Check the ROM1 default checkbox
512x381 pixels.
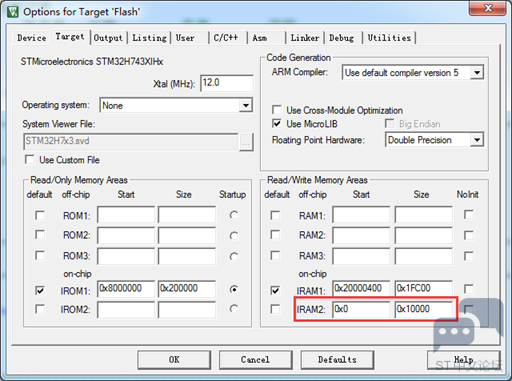click(x=40, y=215)
